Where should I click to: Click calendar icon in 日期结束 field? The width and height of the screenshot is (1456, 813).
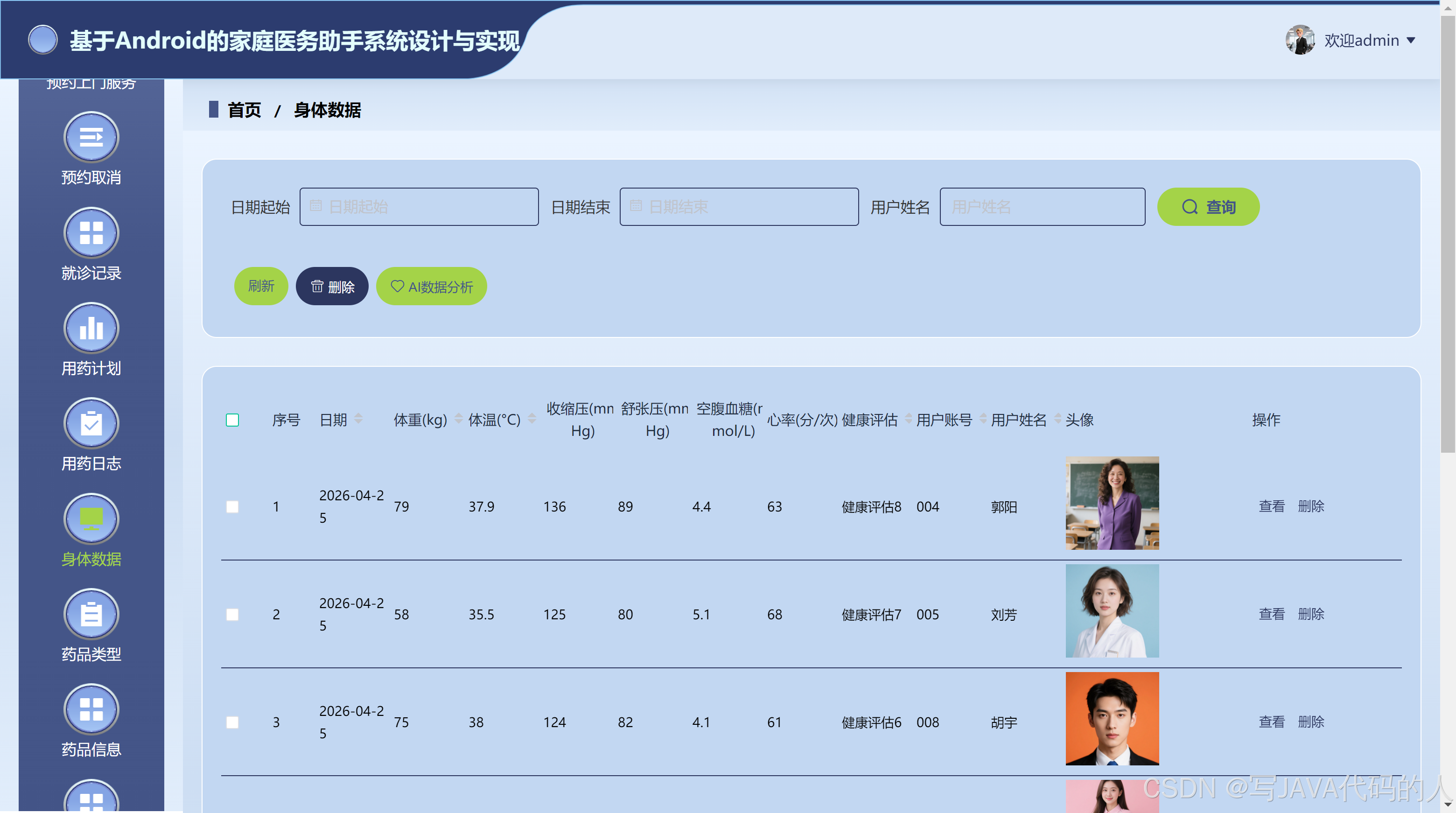point(636,206)
